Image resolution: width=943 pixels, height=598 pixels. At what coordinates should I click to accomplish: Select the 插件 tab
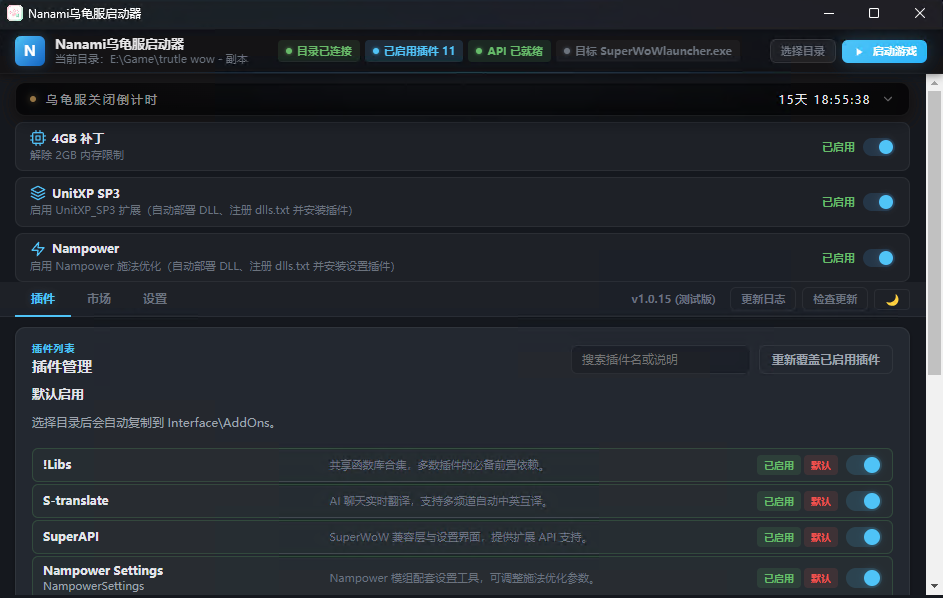(x=43, y=299)
